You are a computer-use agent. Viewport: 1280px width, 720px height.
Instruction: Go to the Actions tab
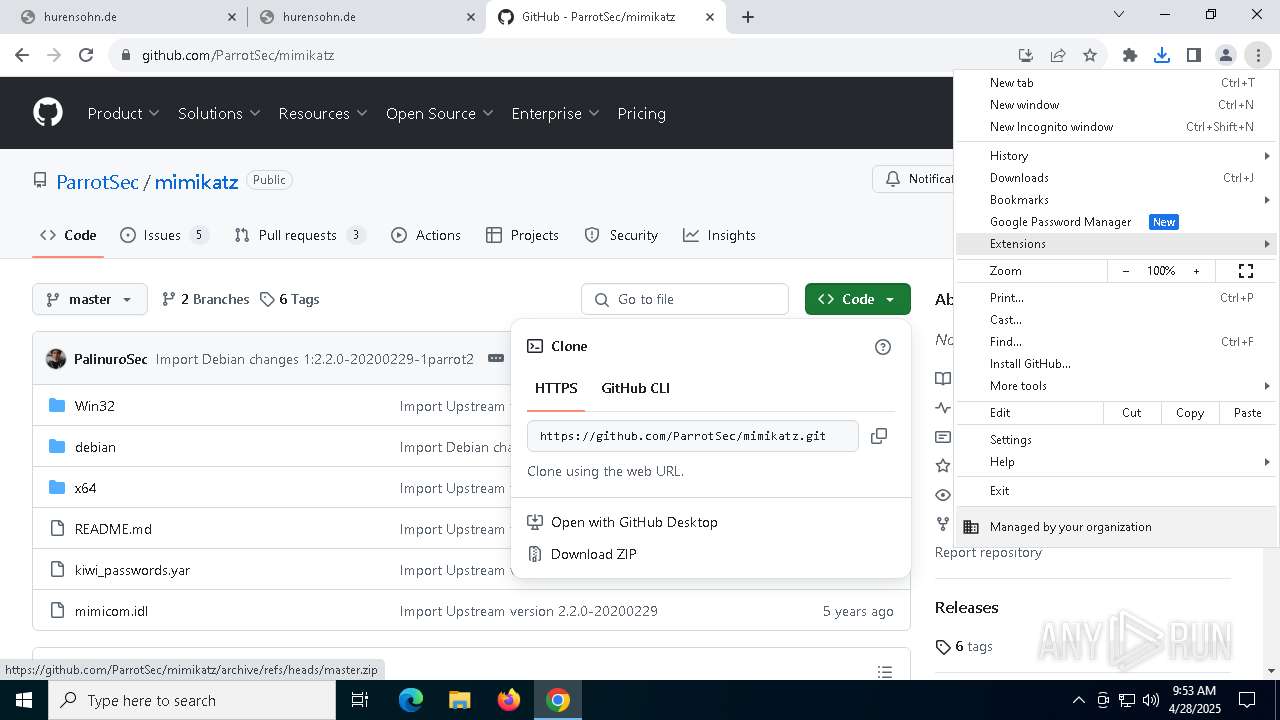coord(426,235)
